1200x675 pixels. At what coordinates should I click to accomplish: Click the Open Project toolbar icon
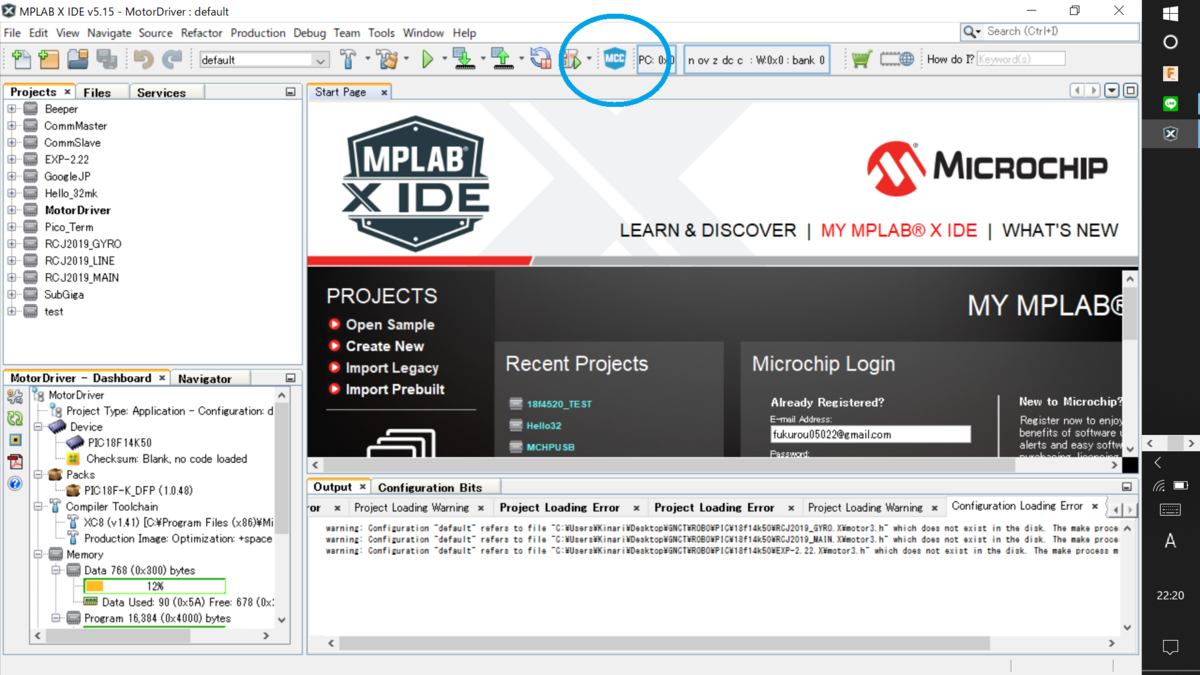[x=78, y=60]
